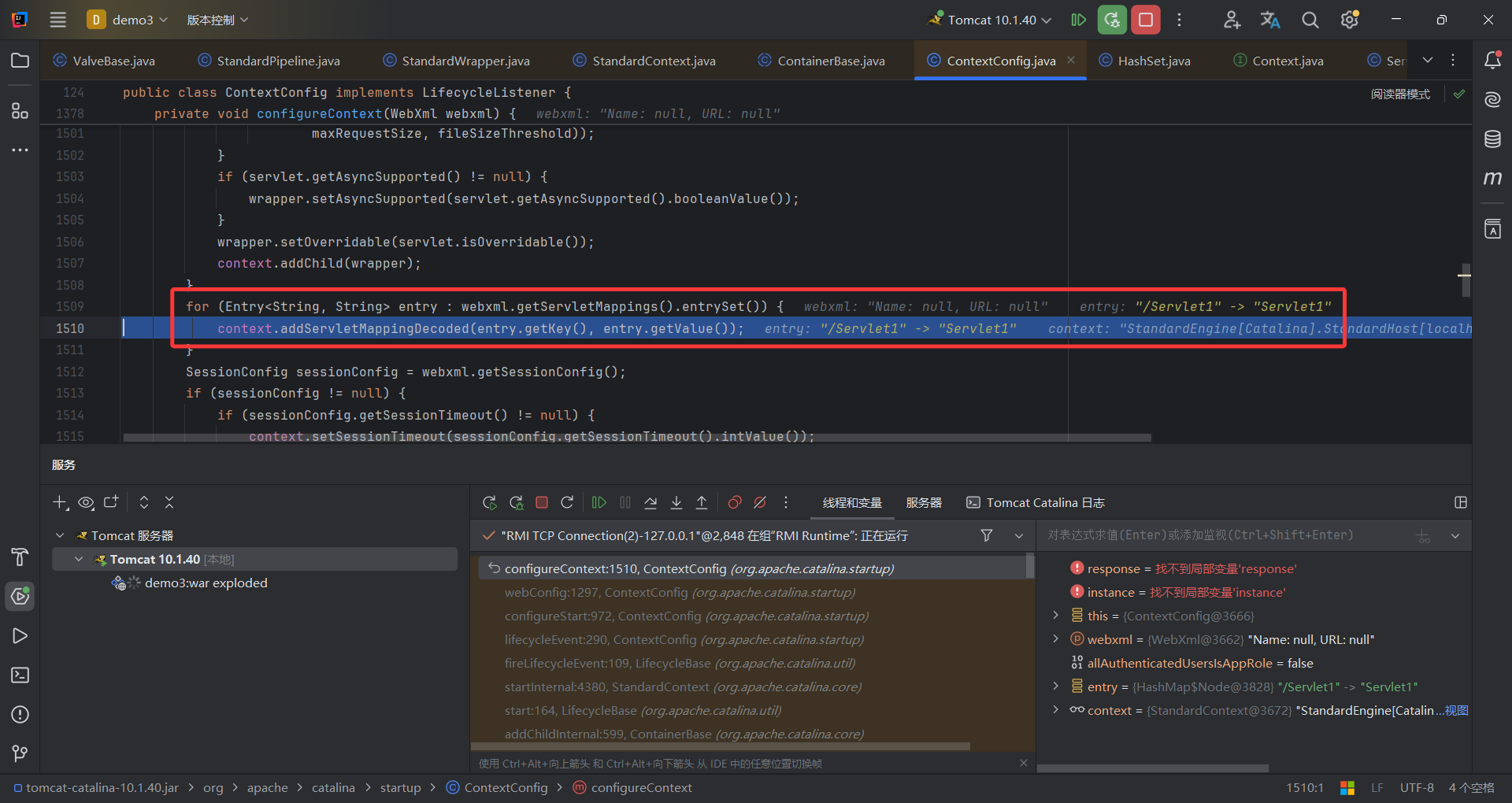The height and width of the screenshot is (803, 1512).
Task: Toggle reader mode (阅读器模式) in editor
Action: point(1400,94)
